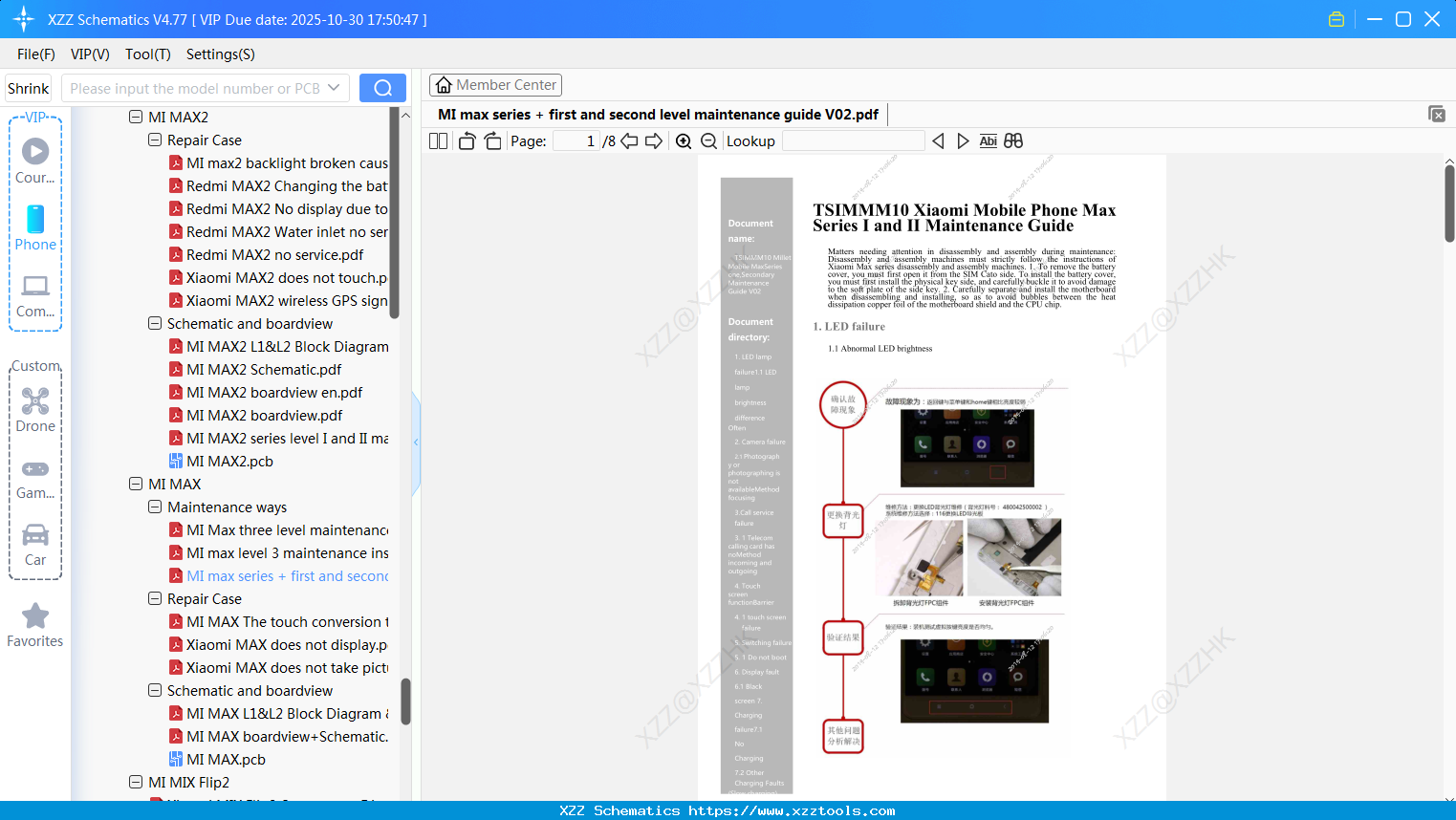Screen dimensions: 1456x820
Task: Open the Member Center
Action: tap(495, 85)
